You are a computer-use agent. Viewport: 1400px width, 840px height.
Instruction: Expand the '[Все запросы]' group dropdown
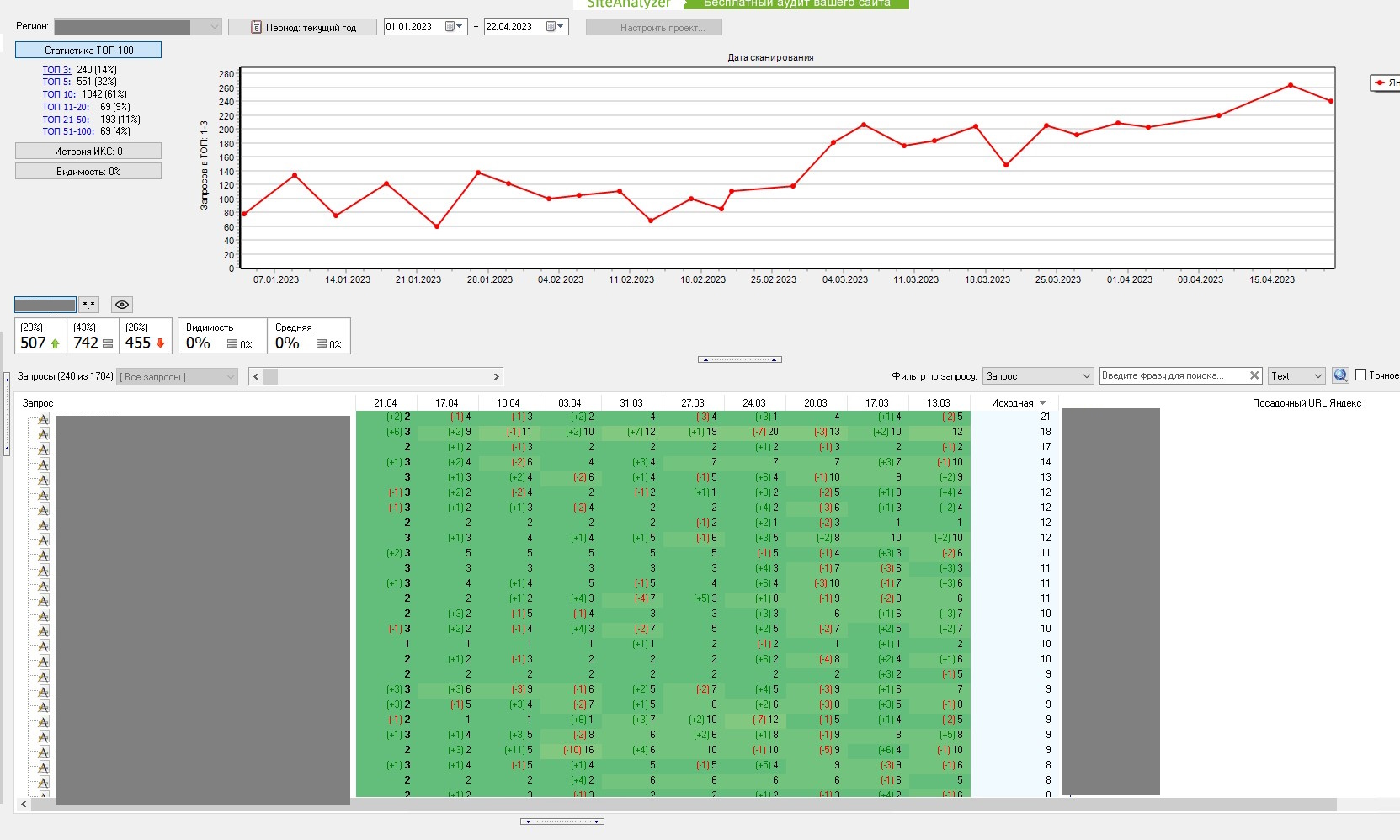178,377
